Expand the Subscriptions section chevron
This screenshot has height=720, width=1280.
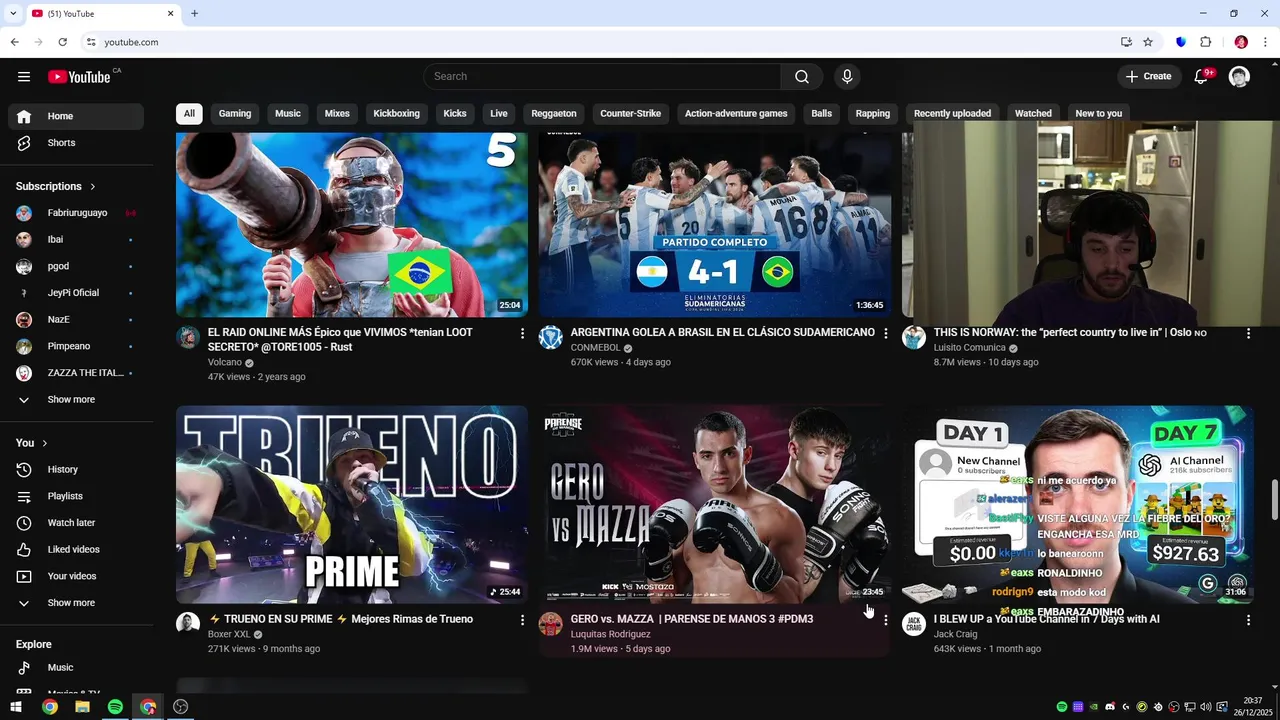(x=93, y=187)
